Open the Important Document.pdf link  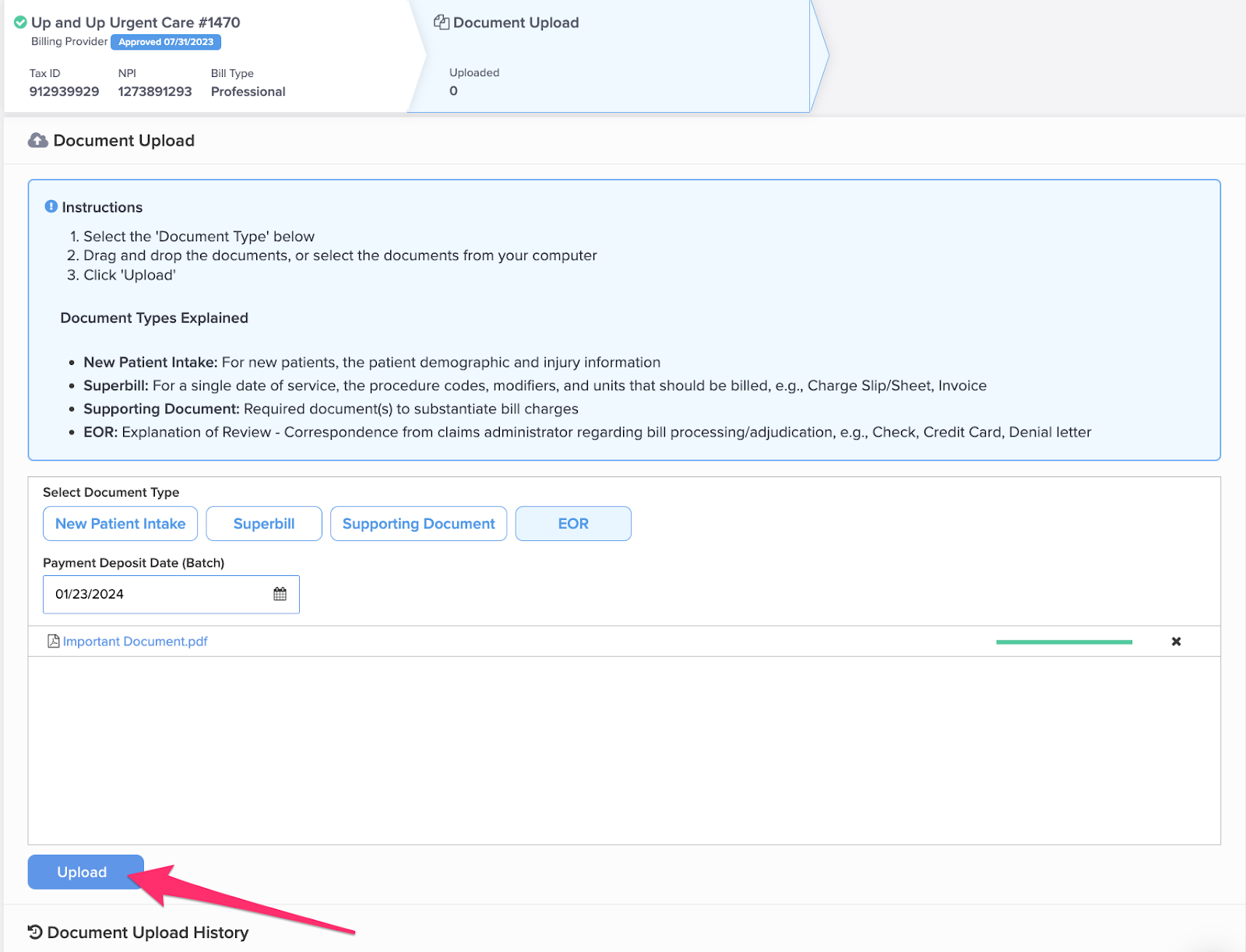click(136, 641)
